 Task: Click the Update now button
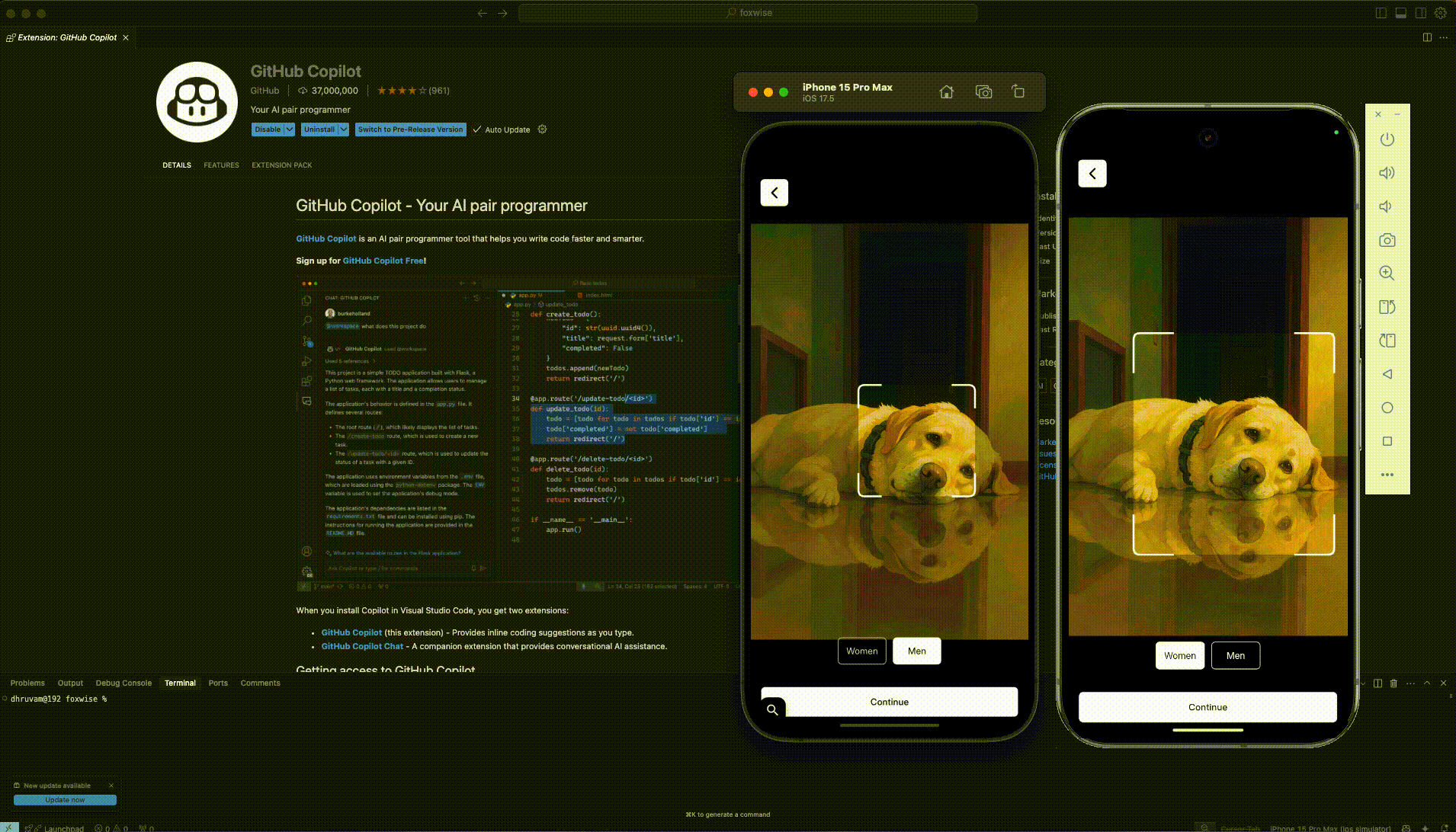point(65,800)
